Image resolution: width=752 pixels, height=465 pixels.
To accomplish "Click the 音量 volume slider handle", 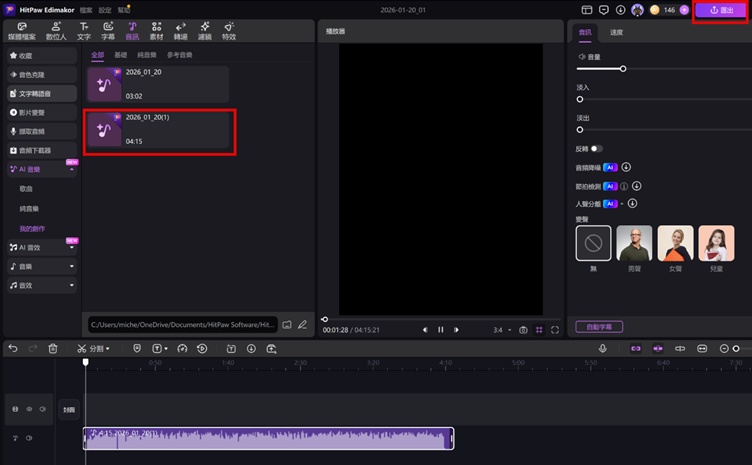I will 623,69.
